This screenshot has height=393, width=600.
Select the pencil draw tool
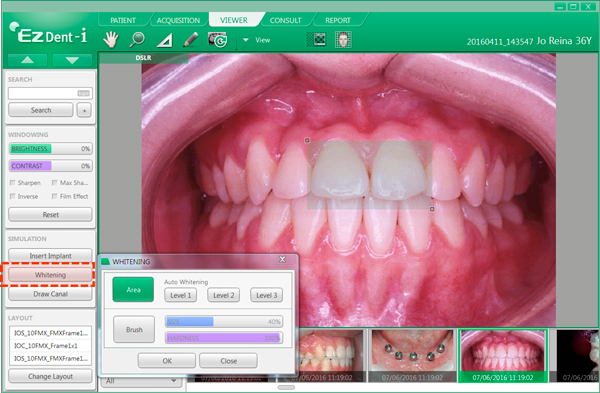tap(190, 39)
